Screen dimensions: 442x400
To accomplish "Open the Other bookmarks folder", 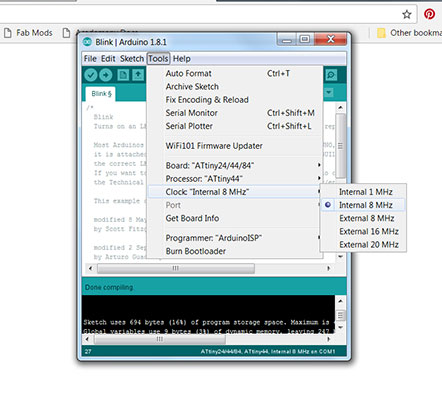I will 409,33.
